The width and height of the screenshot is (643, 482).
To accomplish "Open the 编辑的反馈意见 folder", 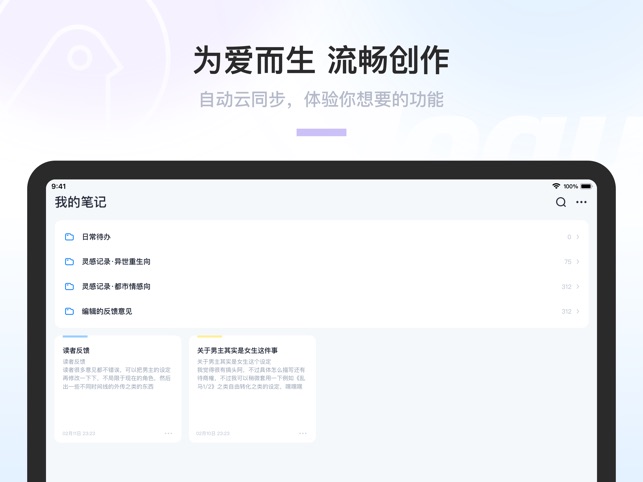I will click(107, 311).
